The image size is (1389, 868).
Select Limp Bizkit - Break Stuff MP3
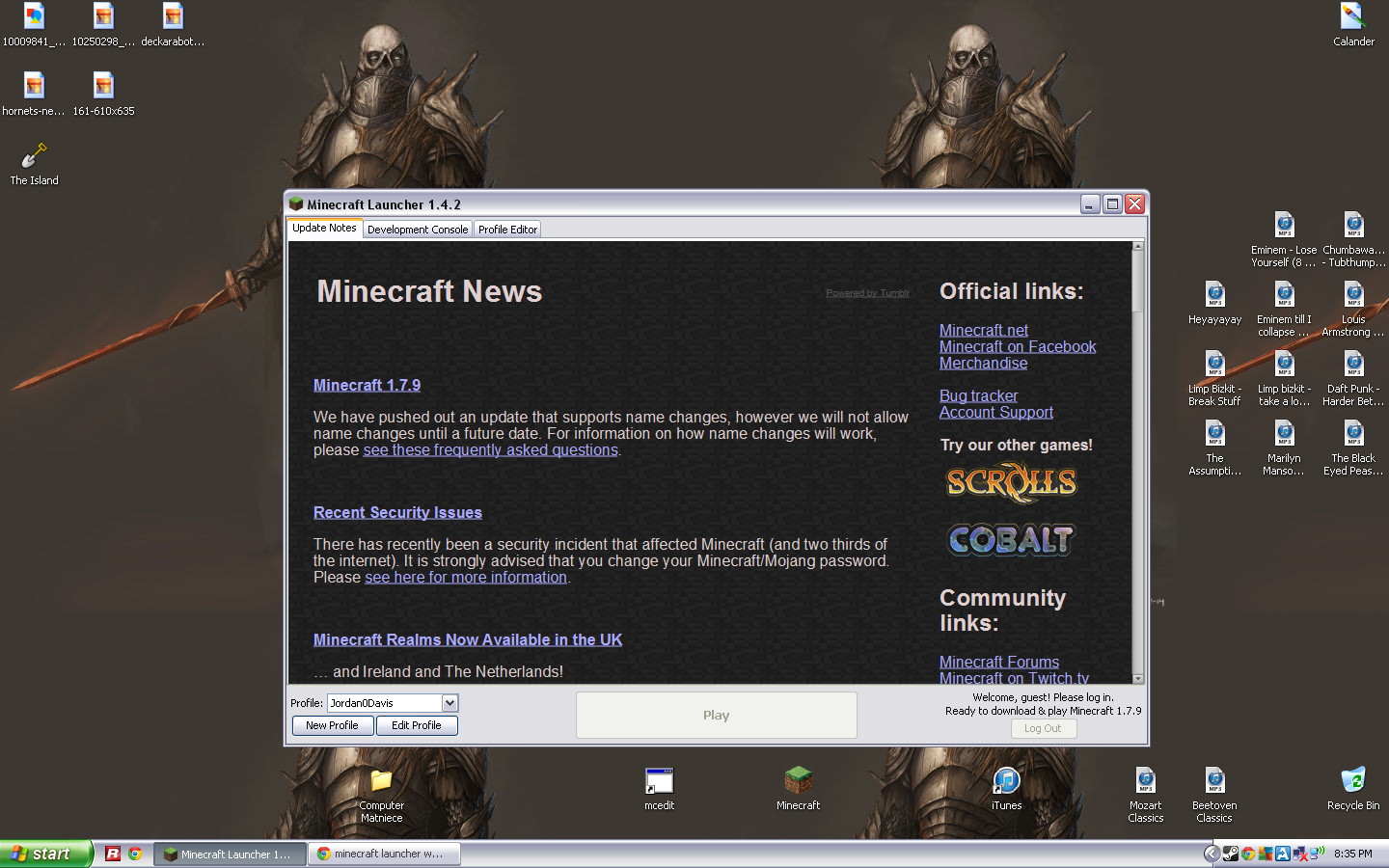tap(1214, 378)
